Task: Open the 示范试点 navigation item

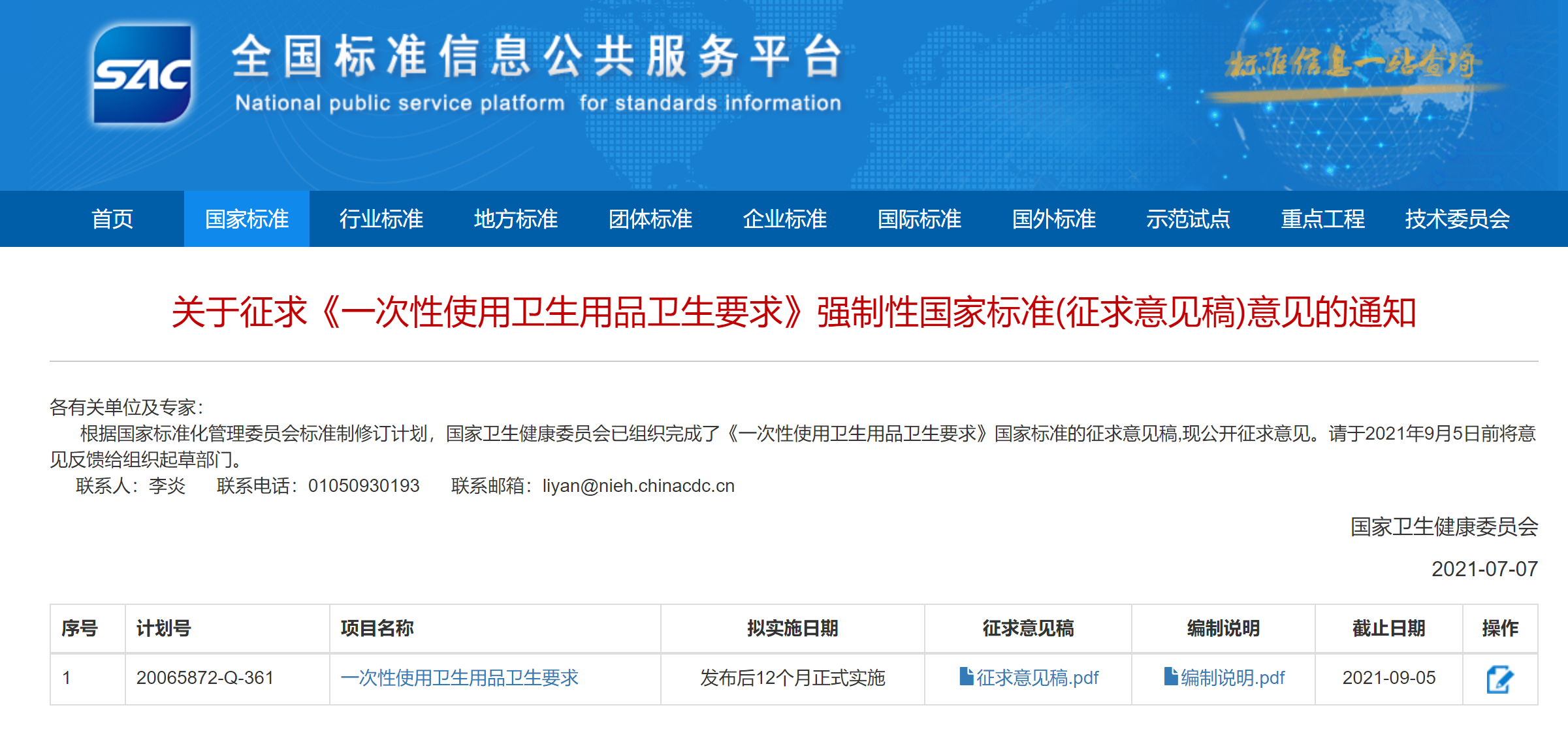Action: click(1189, 219)
